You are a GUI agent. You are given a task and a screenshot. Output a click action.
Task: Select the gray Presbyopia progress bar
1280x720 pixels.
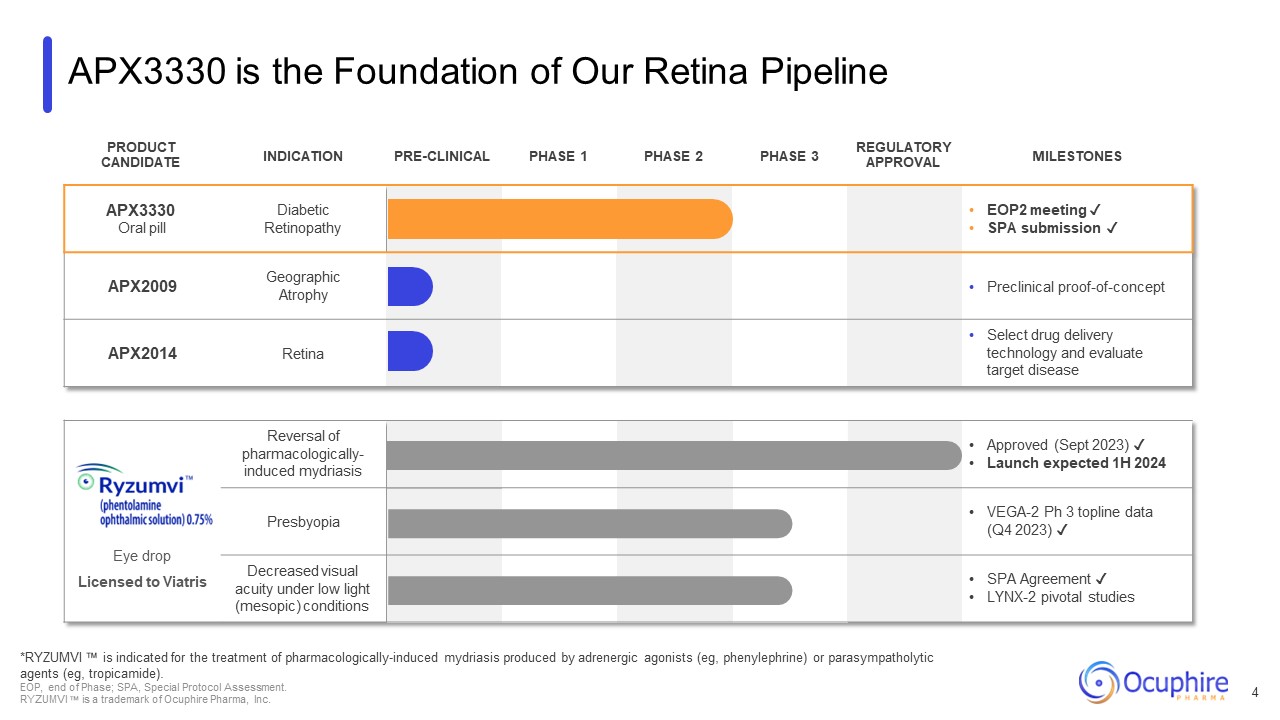click(589, 523)
